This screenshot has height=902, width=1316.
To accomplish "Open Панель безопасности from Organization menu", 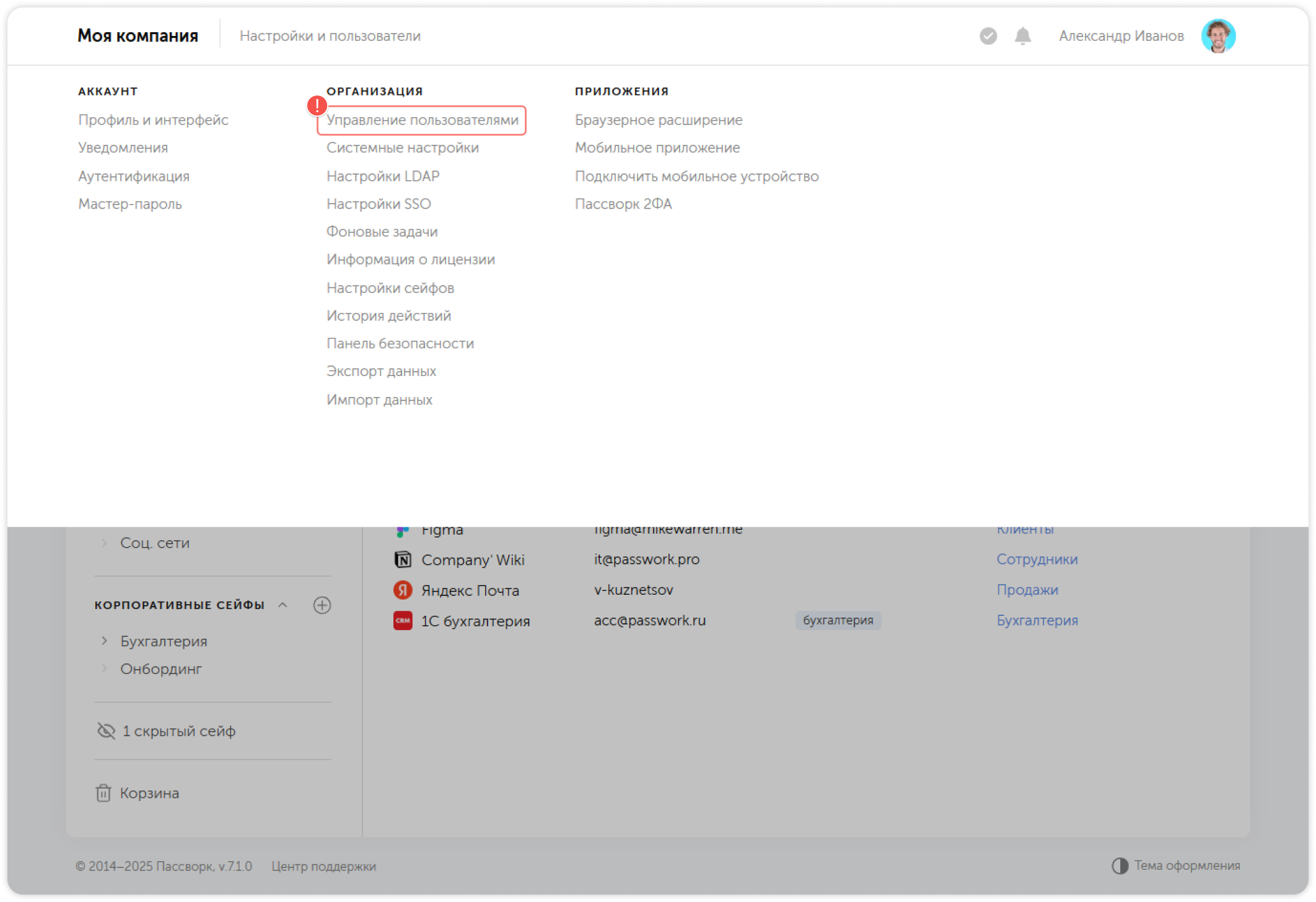I will pyautogui.click(x=400, y=343).
